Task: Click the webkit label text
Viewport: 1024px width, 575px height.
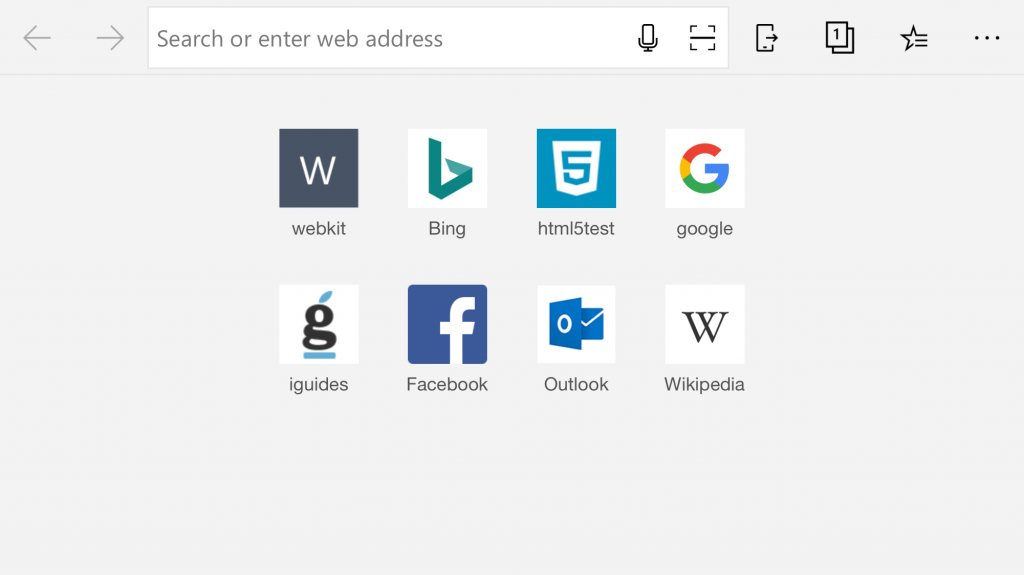Action: [x=319, y=229]
